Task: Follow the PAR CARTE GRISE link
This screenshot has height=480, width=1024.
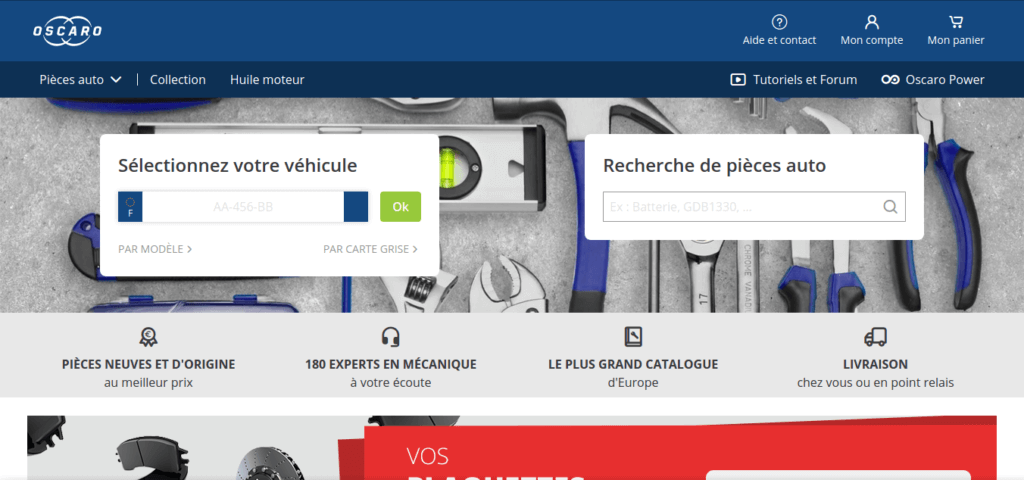Action: pos(370,249)
